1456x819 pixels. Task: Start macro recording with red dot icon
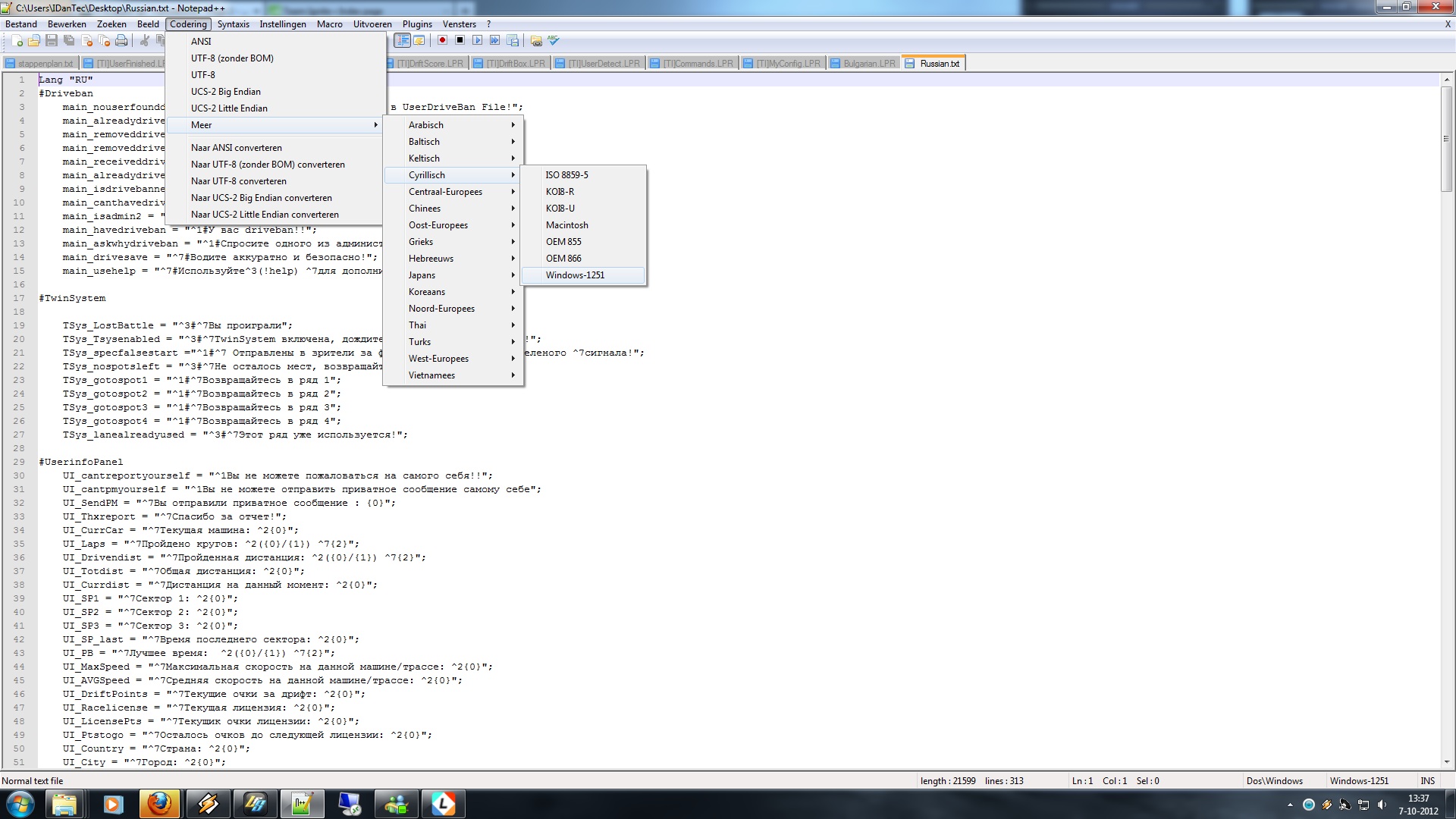(442, 41)
